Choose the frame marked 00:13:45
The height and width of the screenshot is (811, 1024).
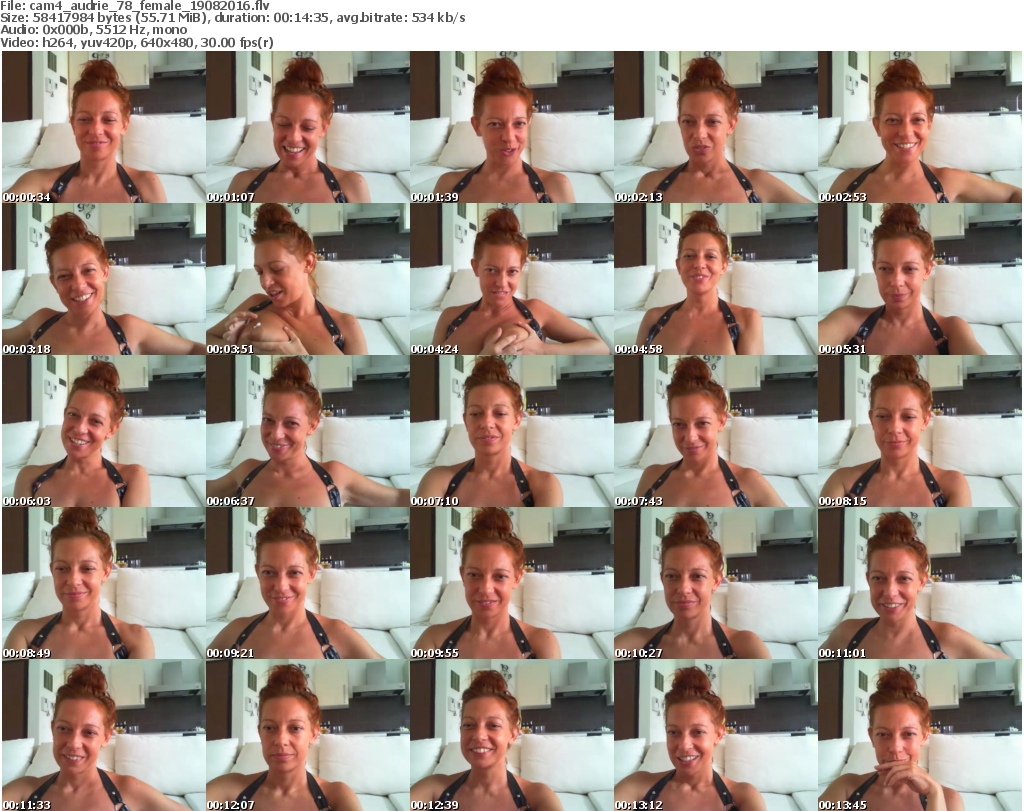(x=920, y=735)
